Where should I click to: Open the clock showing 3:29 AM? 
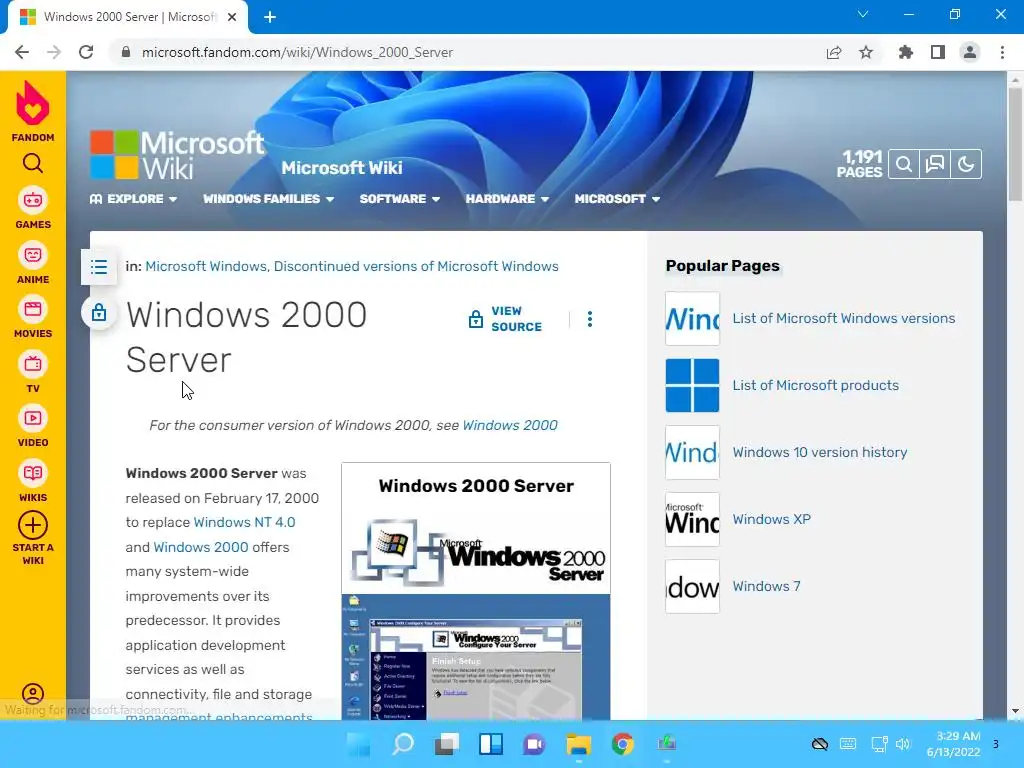point(953,744)
